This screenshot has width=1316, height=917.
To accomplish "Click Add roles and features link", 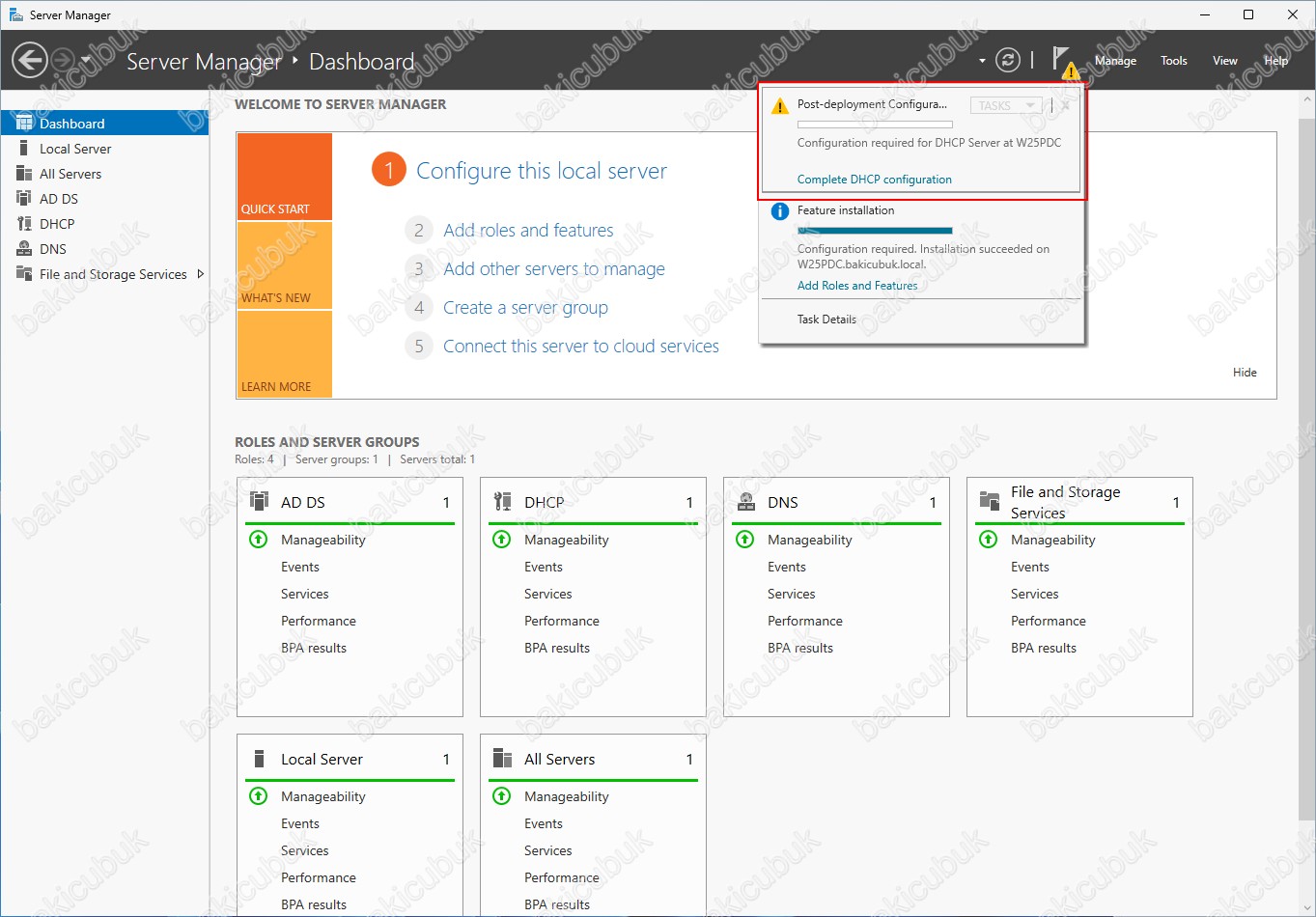I will coord(528,230).
